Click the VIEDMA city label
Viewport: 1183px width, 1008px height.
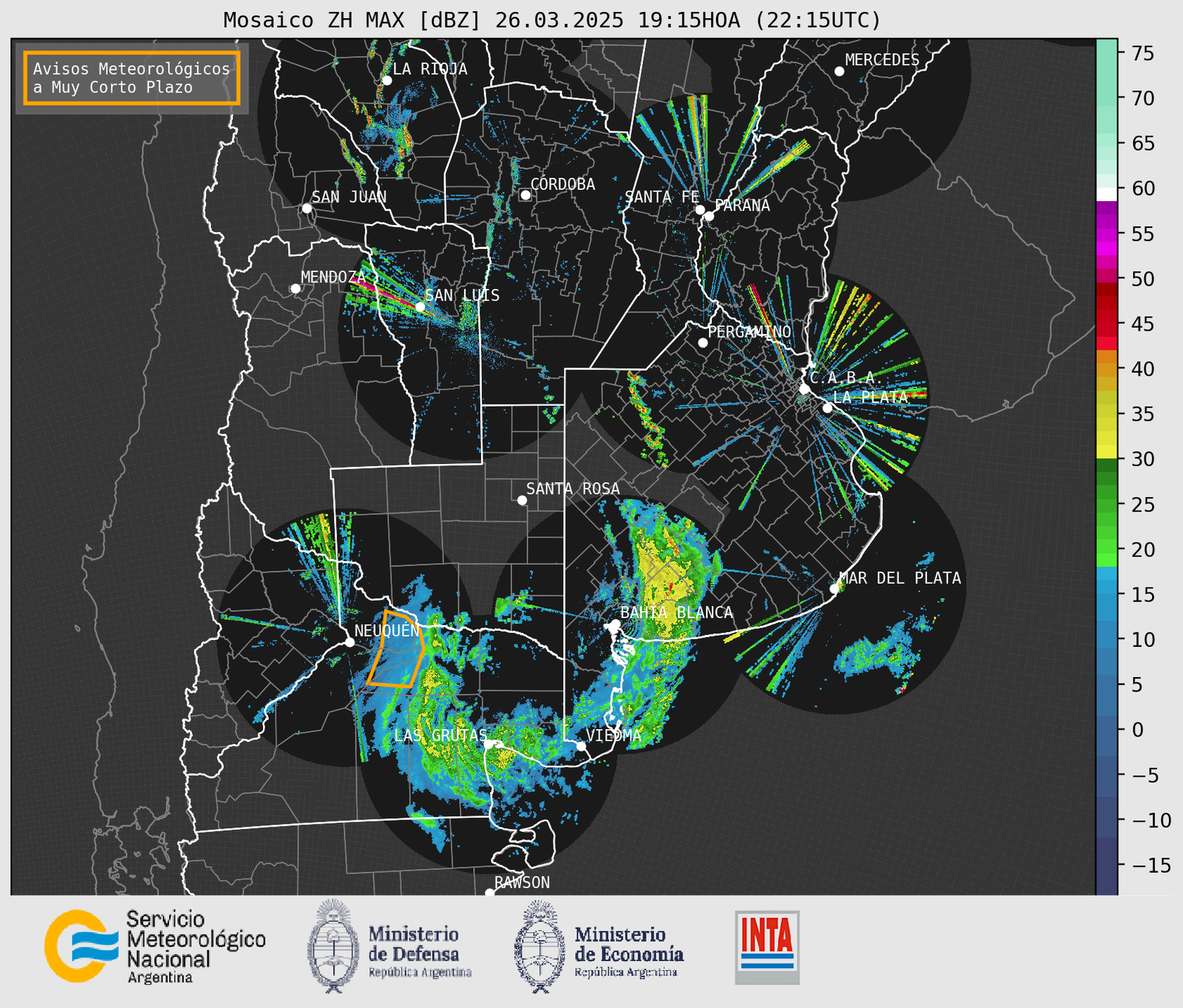point(614,735)
